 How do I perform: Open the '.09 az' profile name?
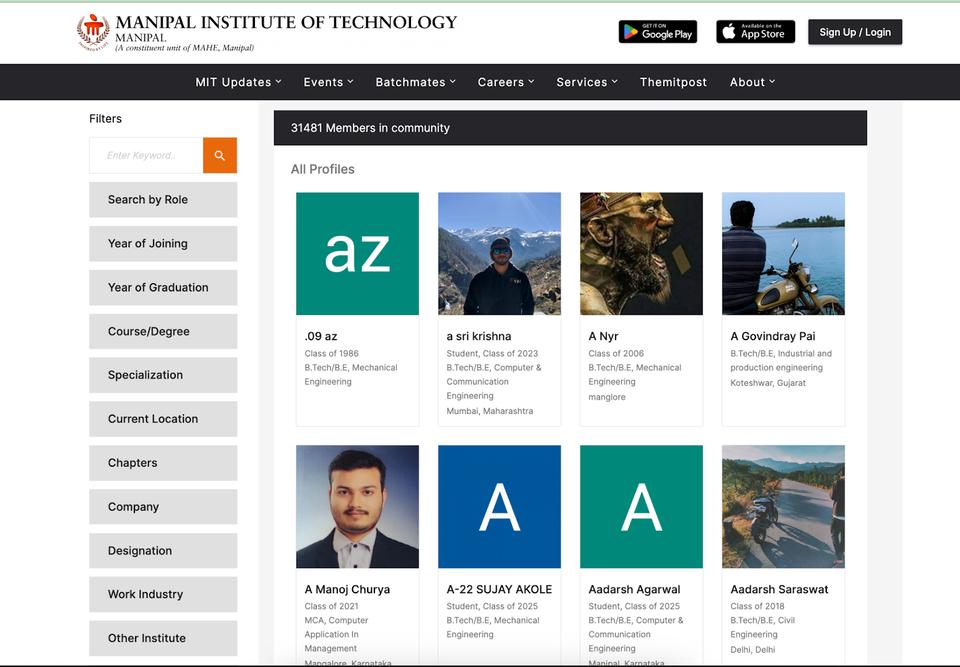point(321,336)
